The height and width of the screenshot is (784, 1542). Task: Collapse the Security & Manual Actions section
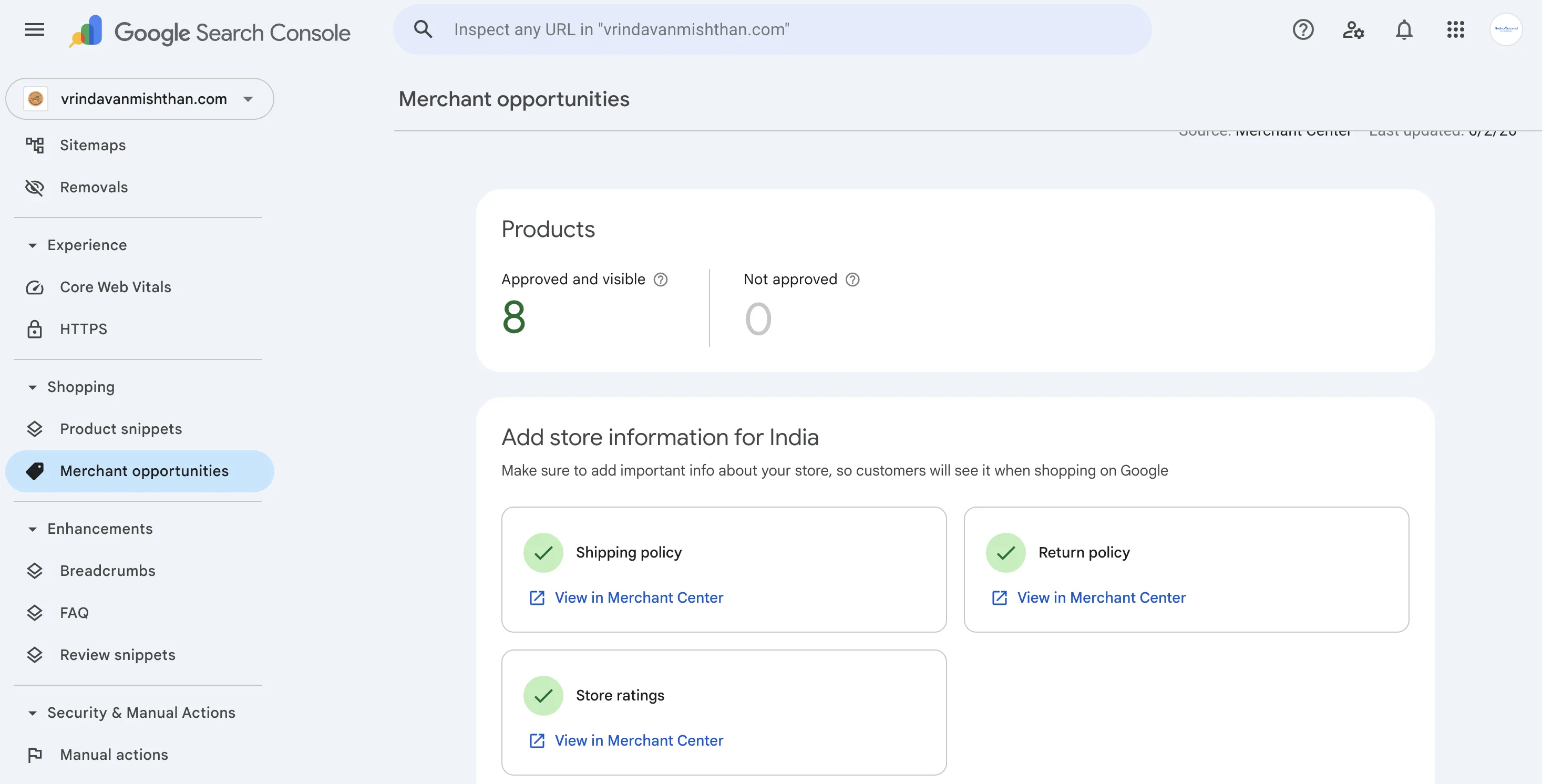[33, 713]
